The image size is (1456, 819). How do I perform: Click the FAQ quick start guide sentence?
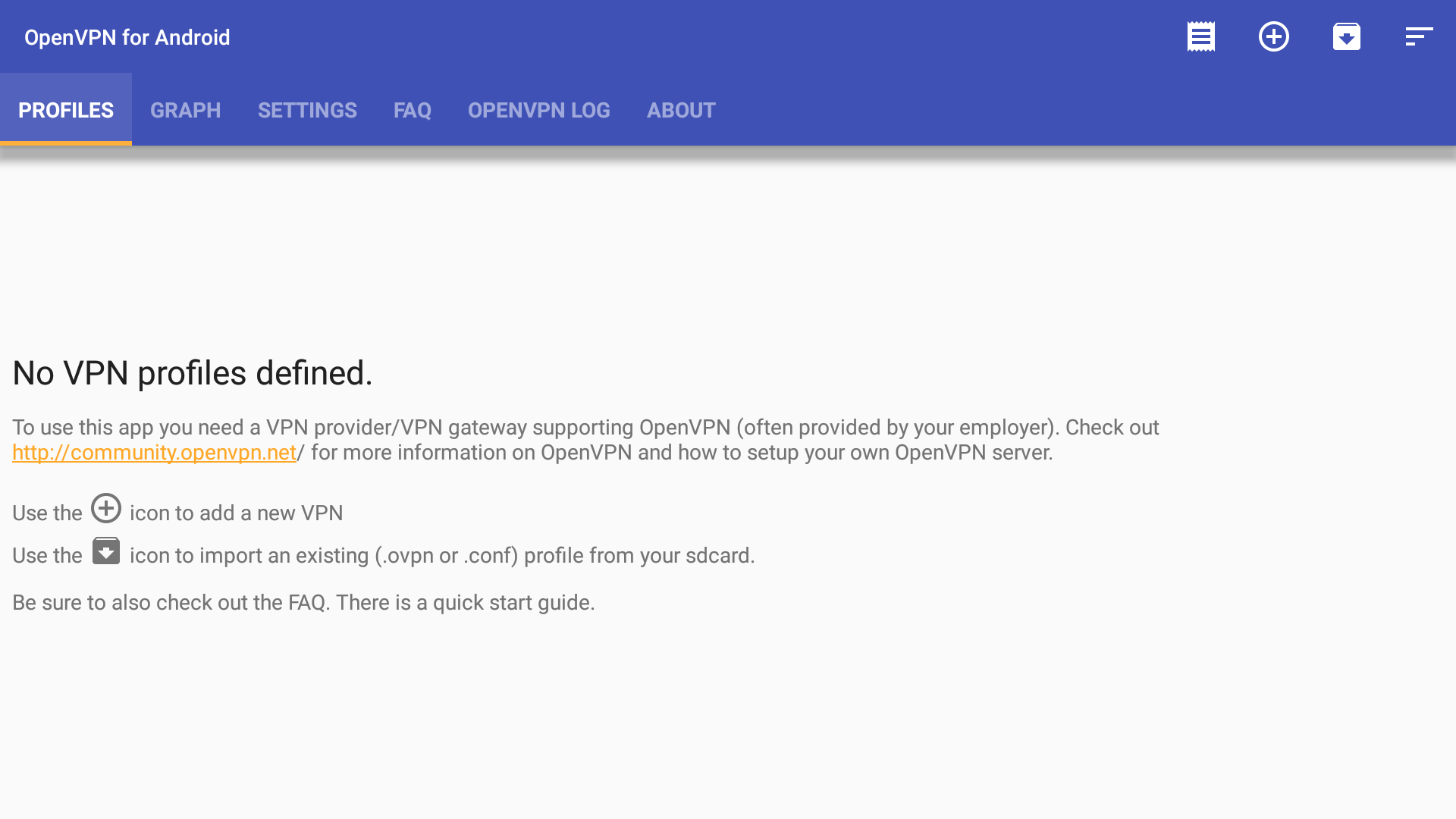point(303,603)
